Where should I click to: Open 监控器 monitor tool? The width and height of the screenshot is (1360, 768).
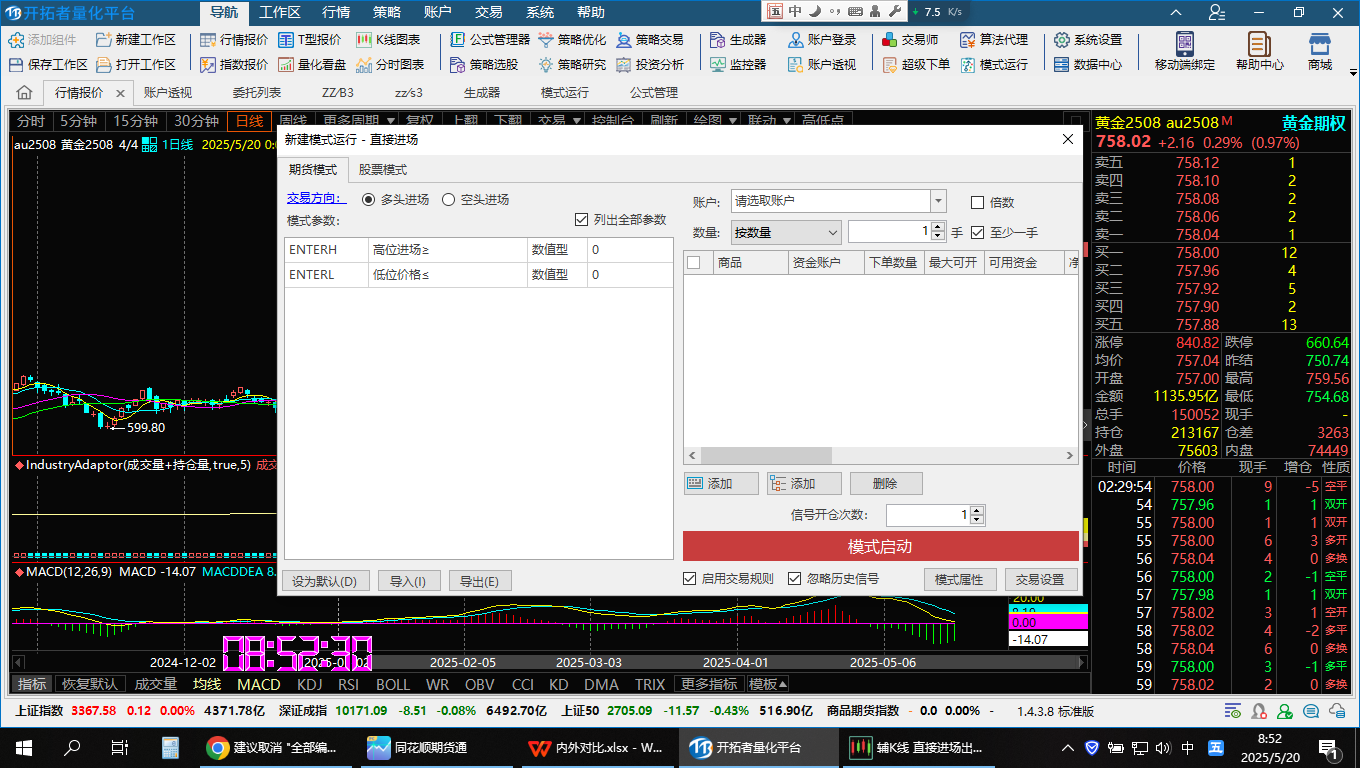pos(737,64)
